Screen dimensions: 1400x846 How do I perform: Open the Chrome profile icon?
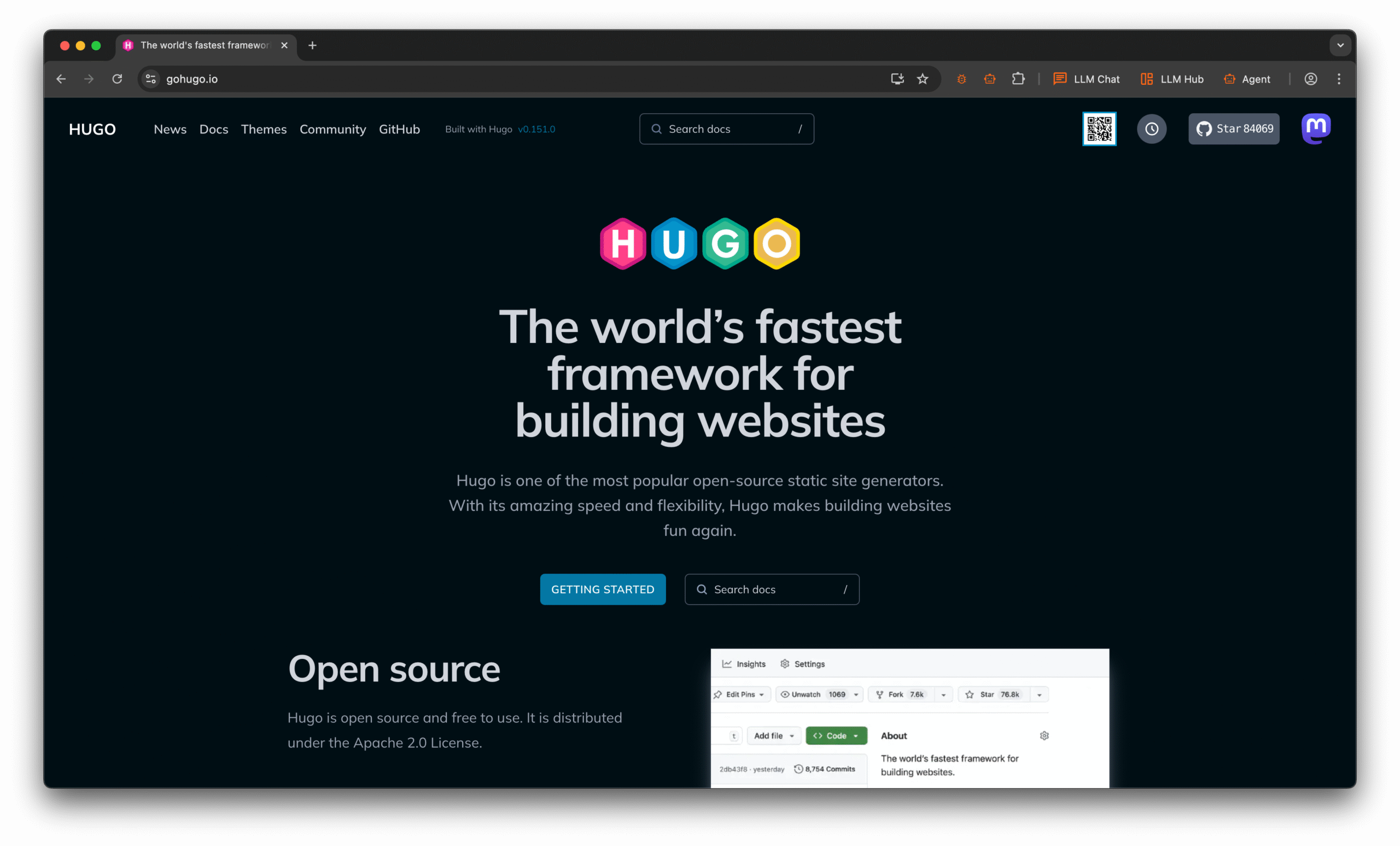pos(1310,79)
